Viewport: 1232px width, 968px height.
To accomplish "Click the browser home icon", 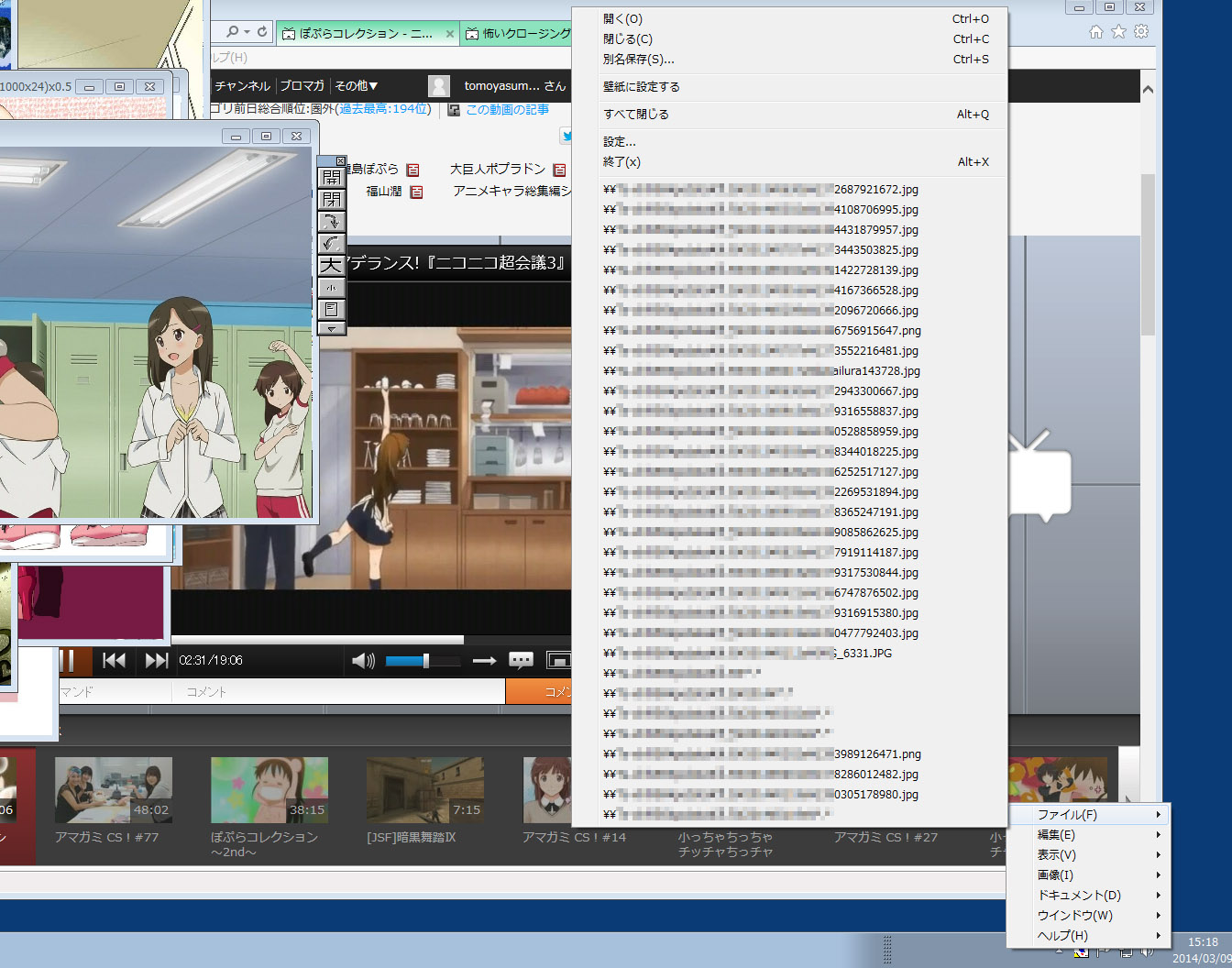I will click(x=1095, y=32).
